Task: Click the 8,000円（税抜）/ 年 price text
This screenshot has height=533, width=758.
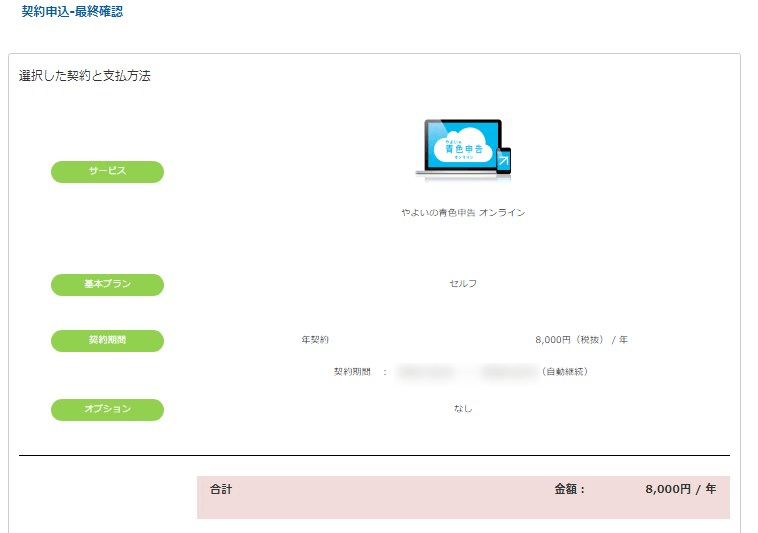Action: [x=582, y=340]
